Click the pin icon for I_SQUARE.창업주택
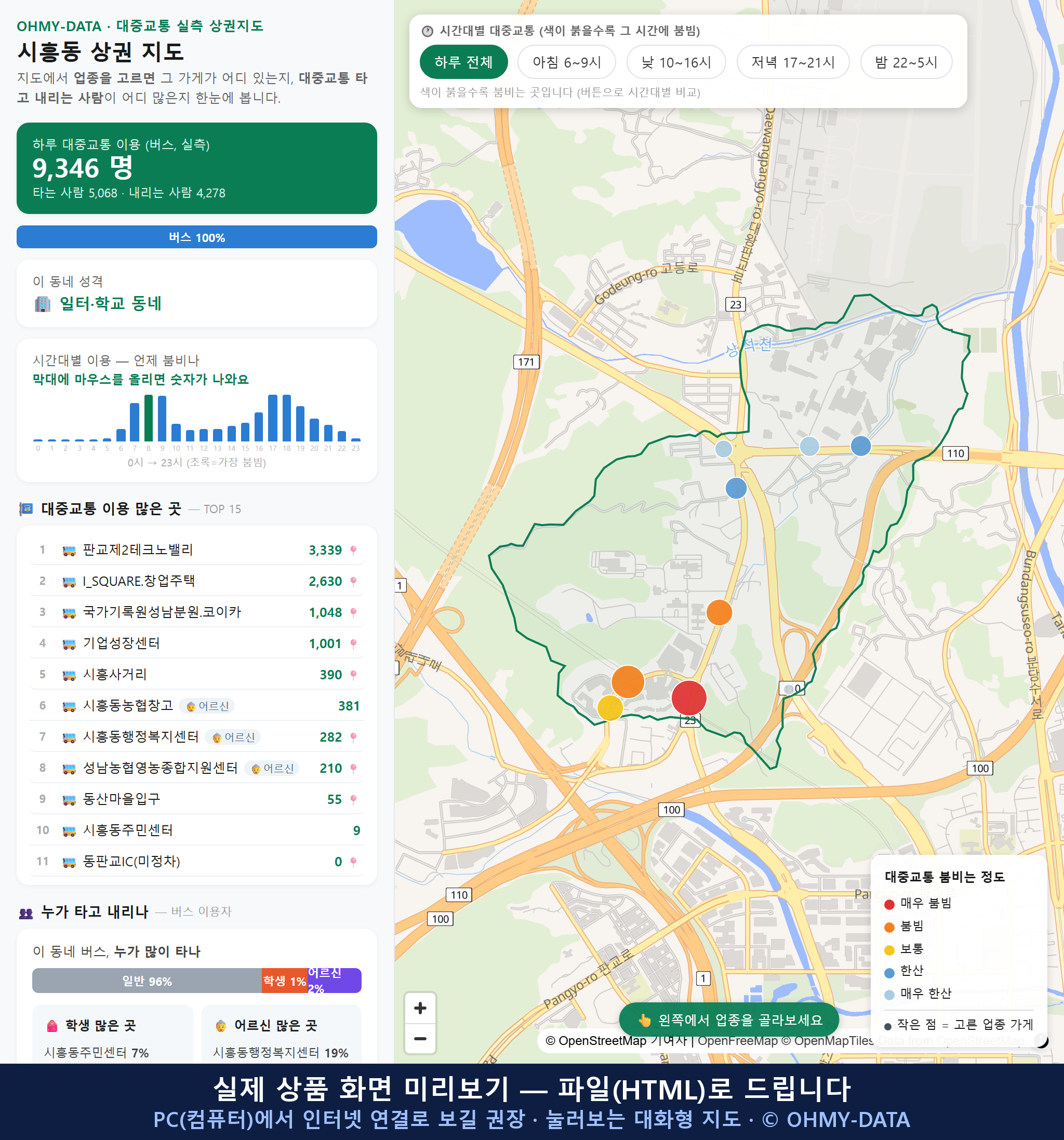Viewport: 1064px width, 1140px height. click(x=353, y=582)
